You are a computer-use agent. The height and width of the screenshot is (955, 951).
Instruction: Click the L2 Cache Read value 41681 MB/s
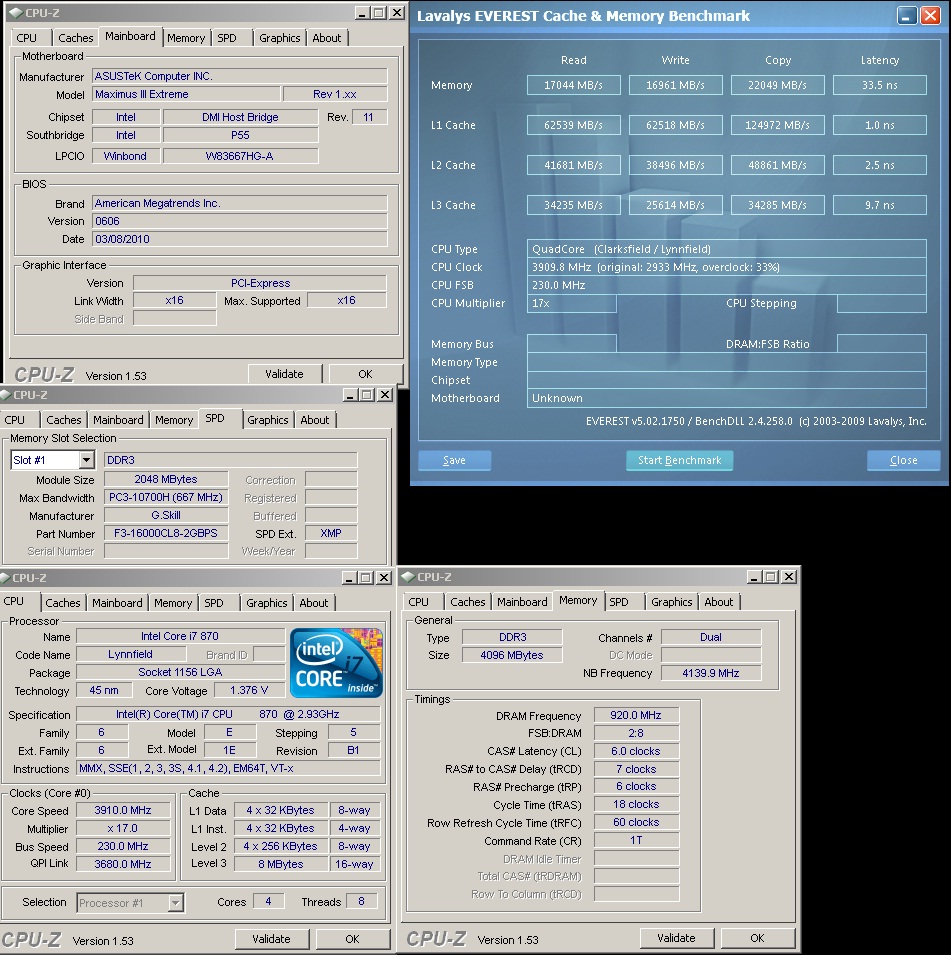573,165
